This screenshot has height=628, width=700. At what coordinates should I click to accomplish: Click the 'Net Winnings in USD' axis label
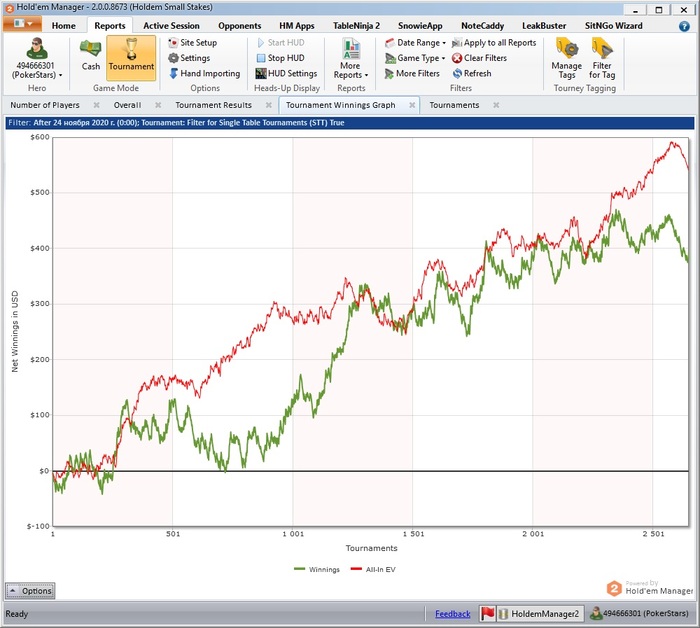point(15,331)
